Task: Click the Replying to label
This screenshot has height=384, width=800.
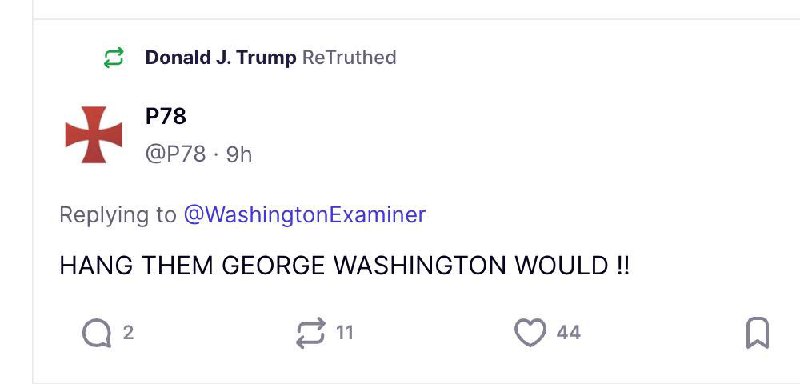Action: pyautogui.click(x=117, y=215)
